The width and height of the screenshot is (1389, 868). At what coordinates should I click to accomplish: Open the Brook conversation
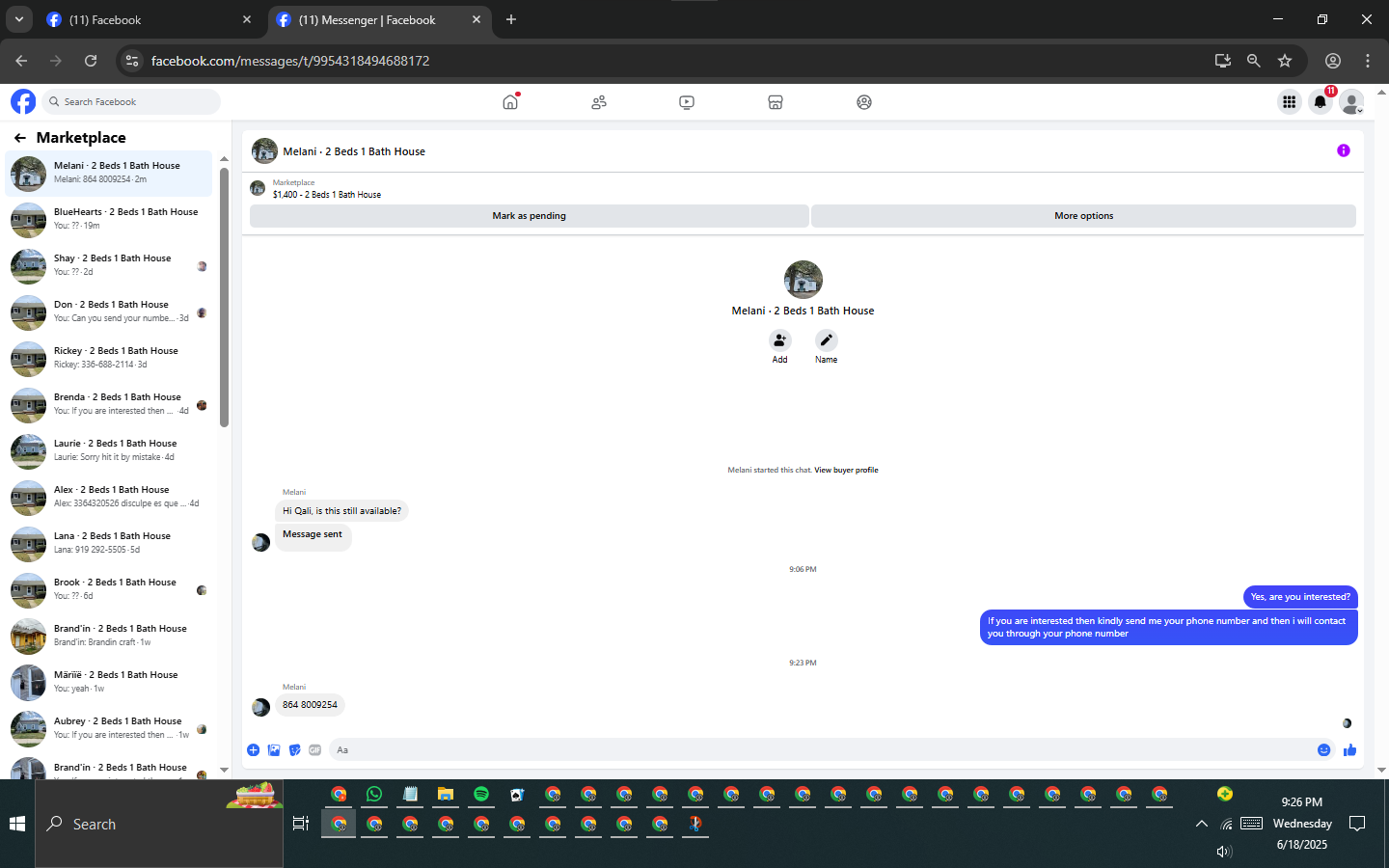pyautogui.click(x=108, y=589)
